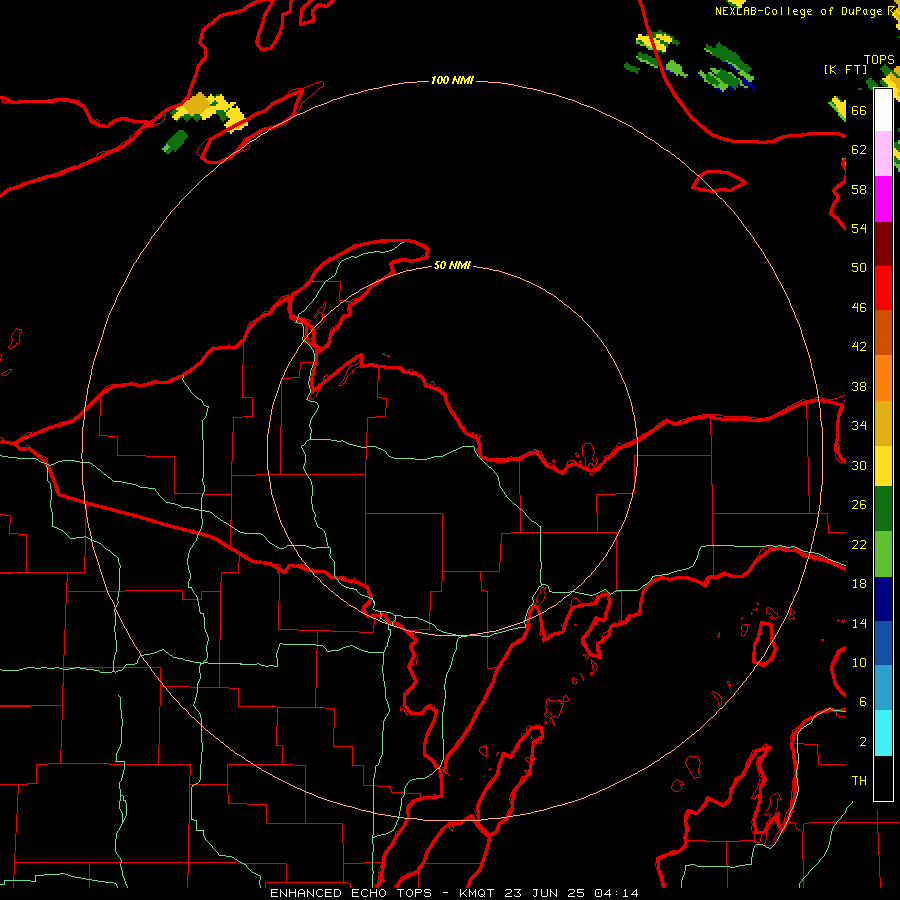Click the '6' legend value
This screenshot has height=900, width=900.
point(863,702)
